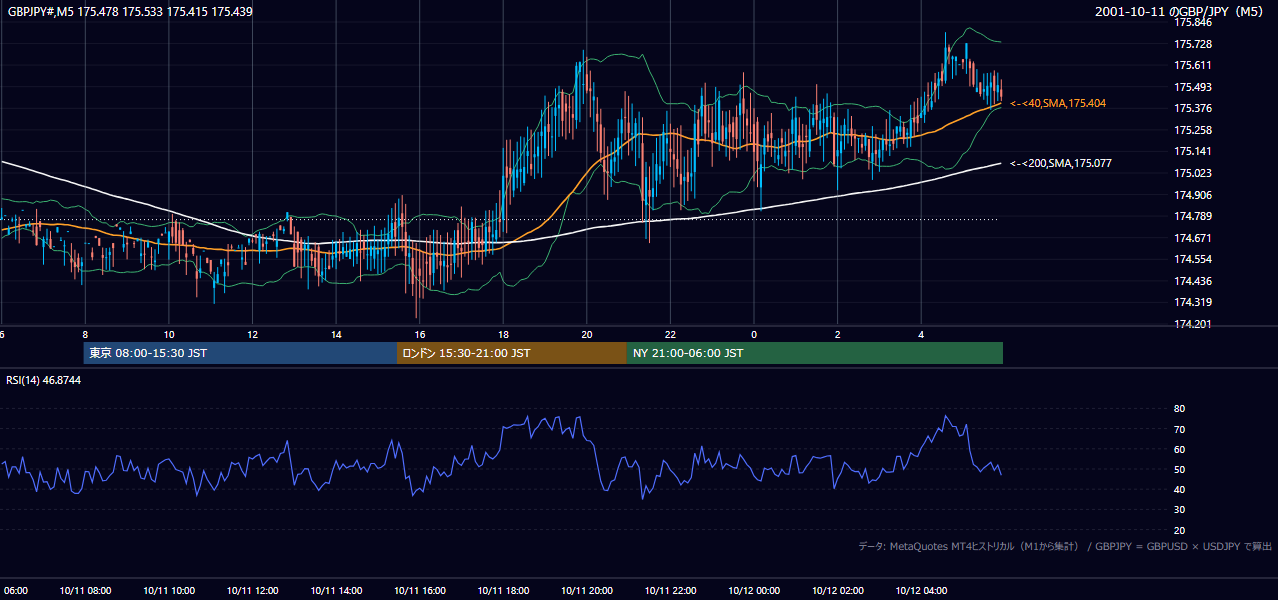
Task: Click price axis value 174.671
Action: coord(1193,238)
